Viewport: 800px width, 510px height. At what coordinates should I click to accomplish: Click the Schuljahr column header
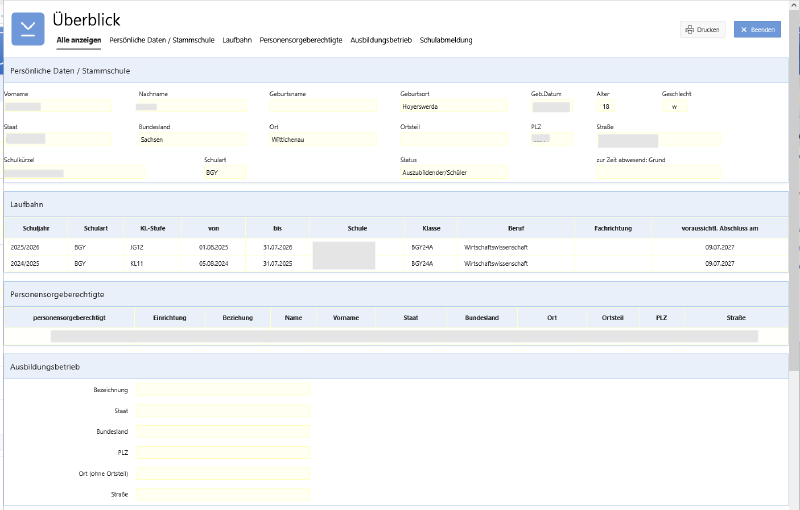26,228
